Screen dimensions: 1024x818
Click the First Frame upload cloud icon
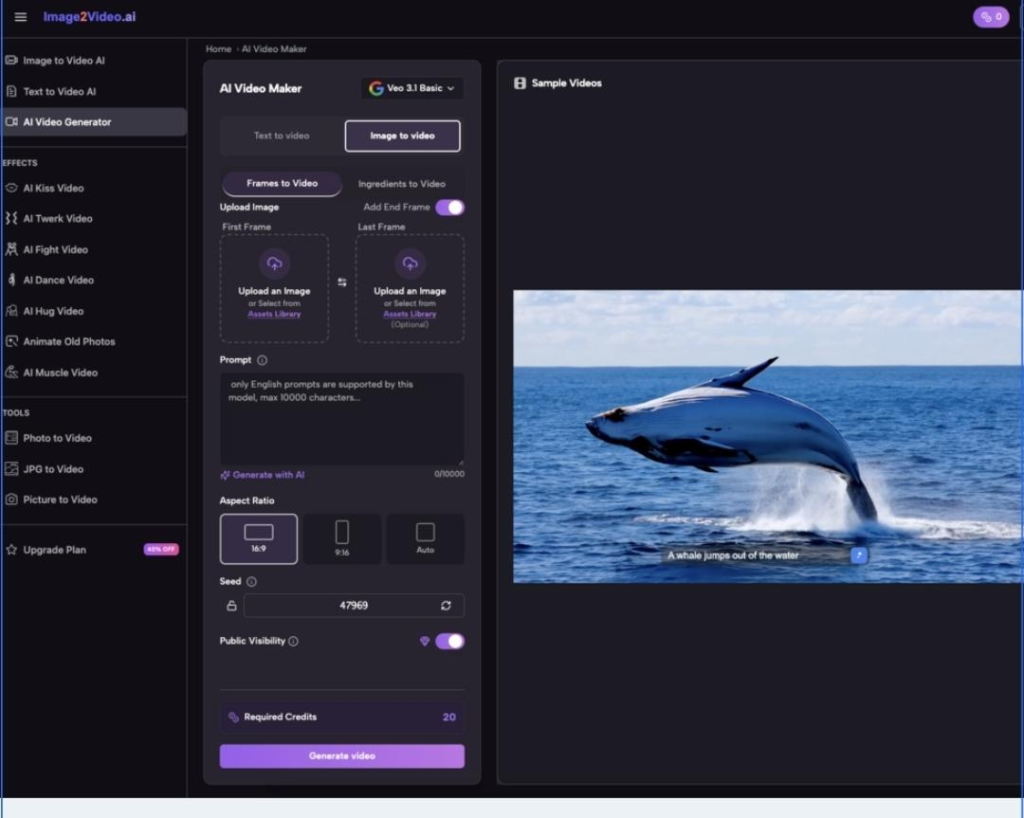274,264
